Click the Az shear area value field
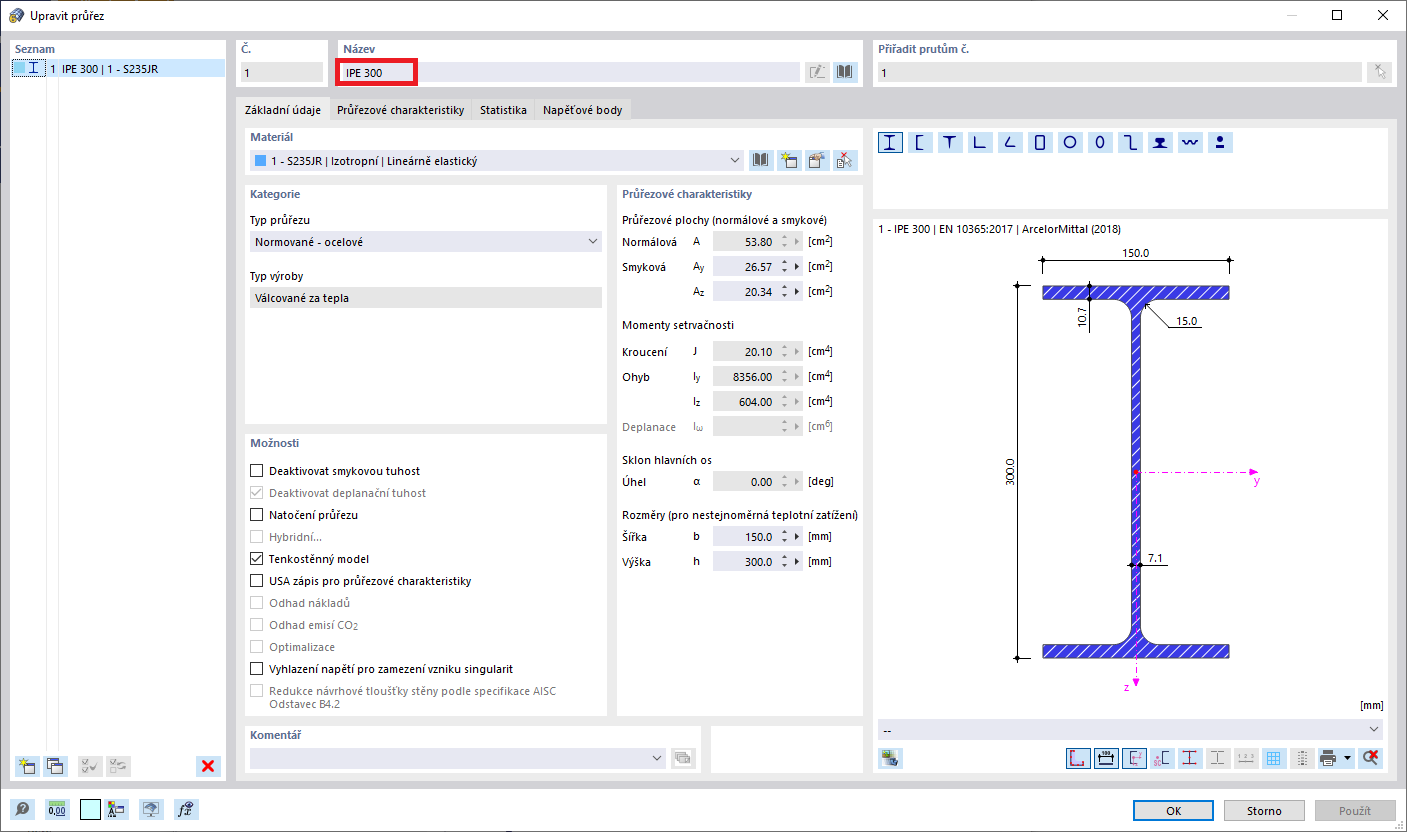The height and width of the screenshot is (832, 1407). (745, 292)
